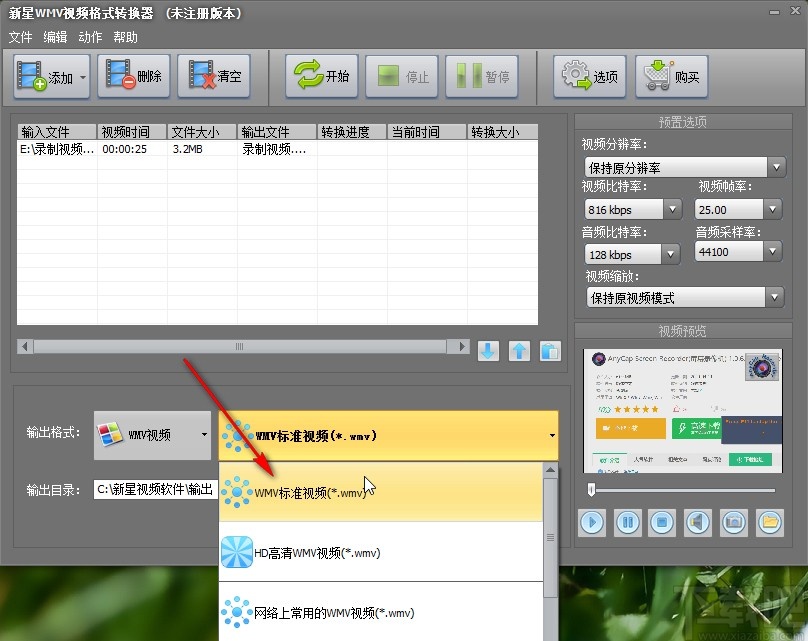This screenshot has width=808, height=641.
Task: Expand the 音频比特率 128 kbps dropdown
Action: [x=670, y=254]
